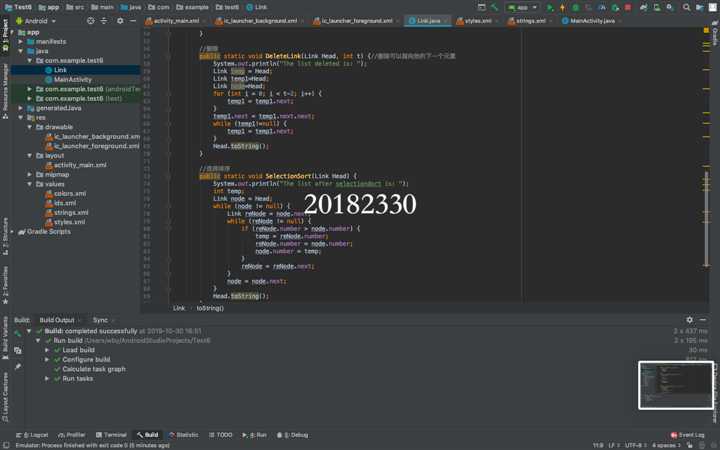Switch to activity_main.xml editor tab

coord(173,21)
